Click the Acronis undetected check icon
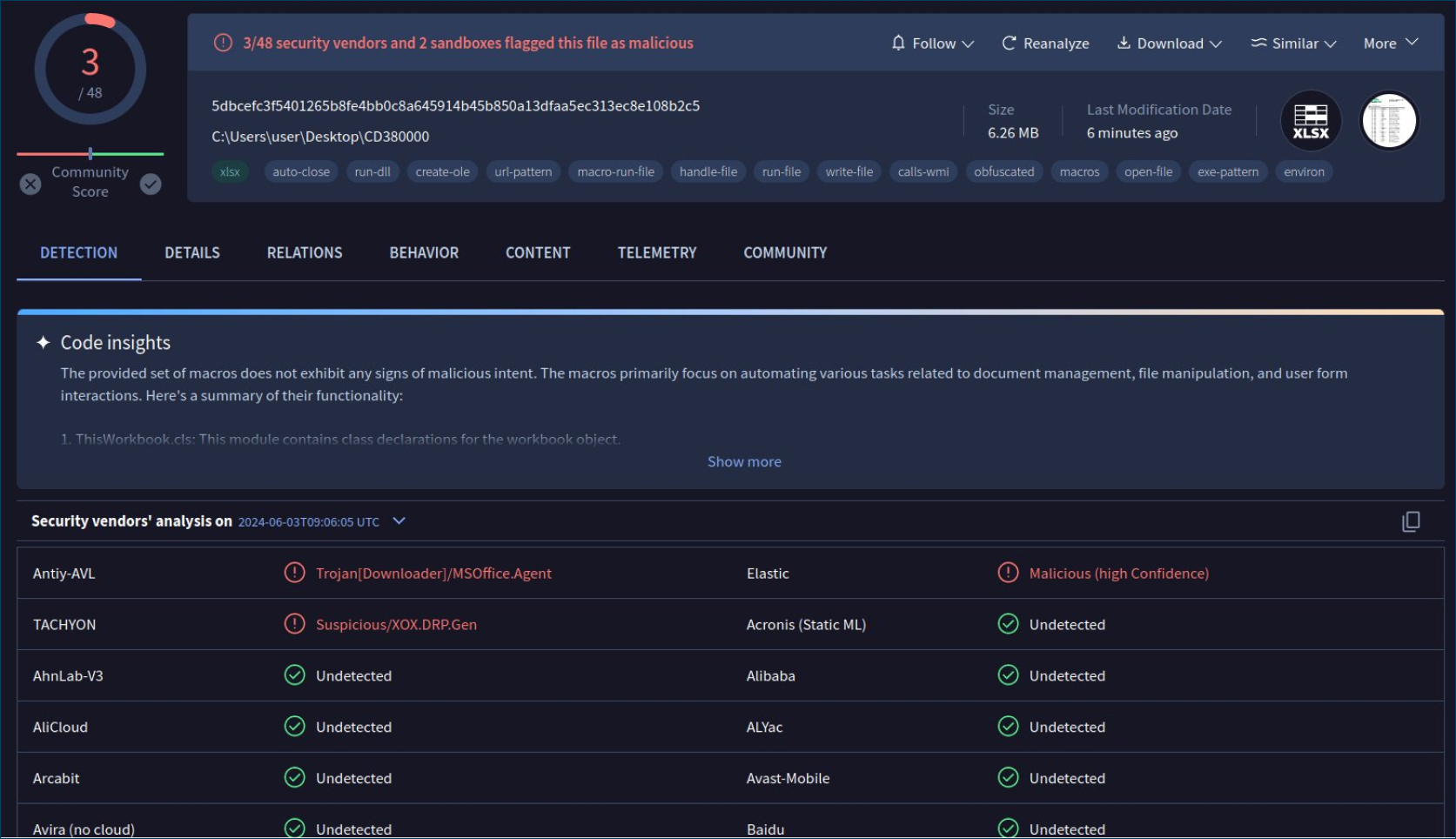This screenshot has width=1456, height=839. pos(1008,624)
